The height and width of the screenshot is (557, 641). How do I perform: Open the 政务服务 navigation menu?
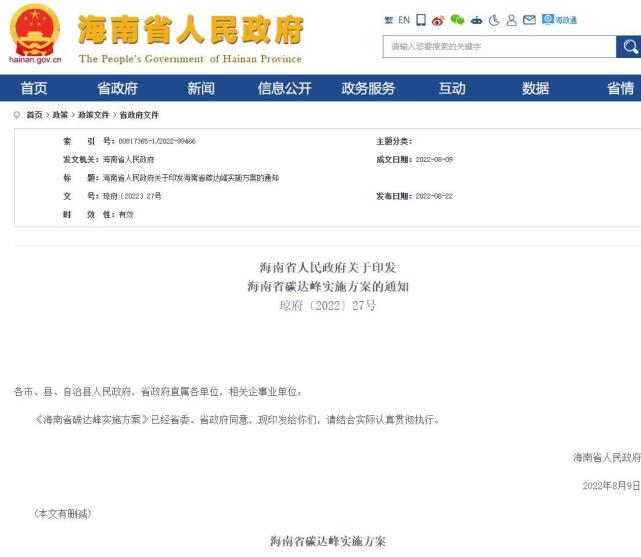tap(368, 88)
